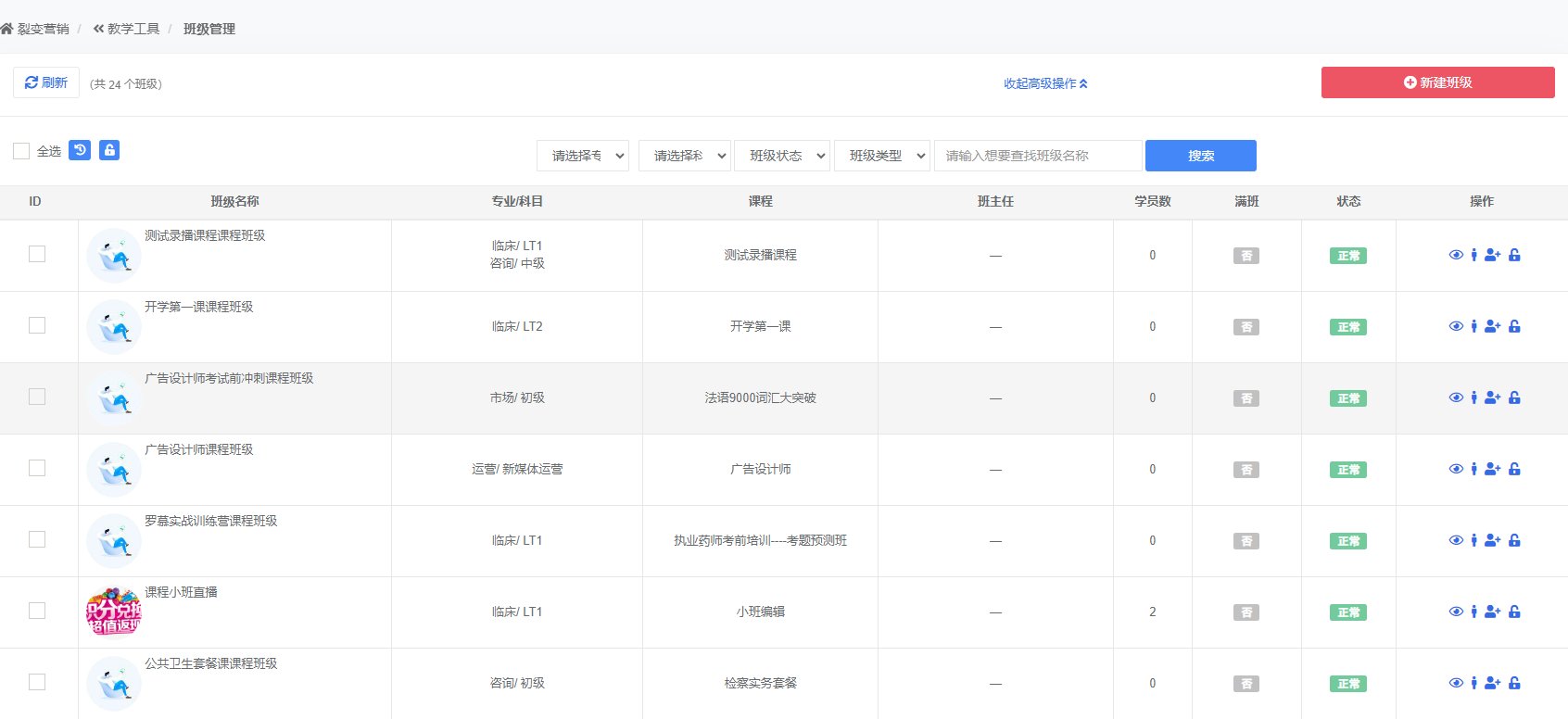1568x719 pixels.
Task: Click the 班级名称 column header
Action: point(234,201)
